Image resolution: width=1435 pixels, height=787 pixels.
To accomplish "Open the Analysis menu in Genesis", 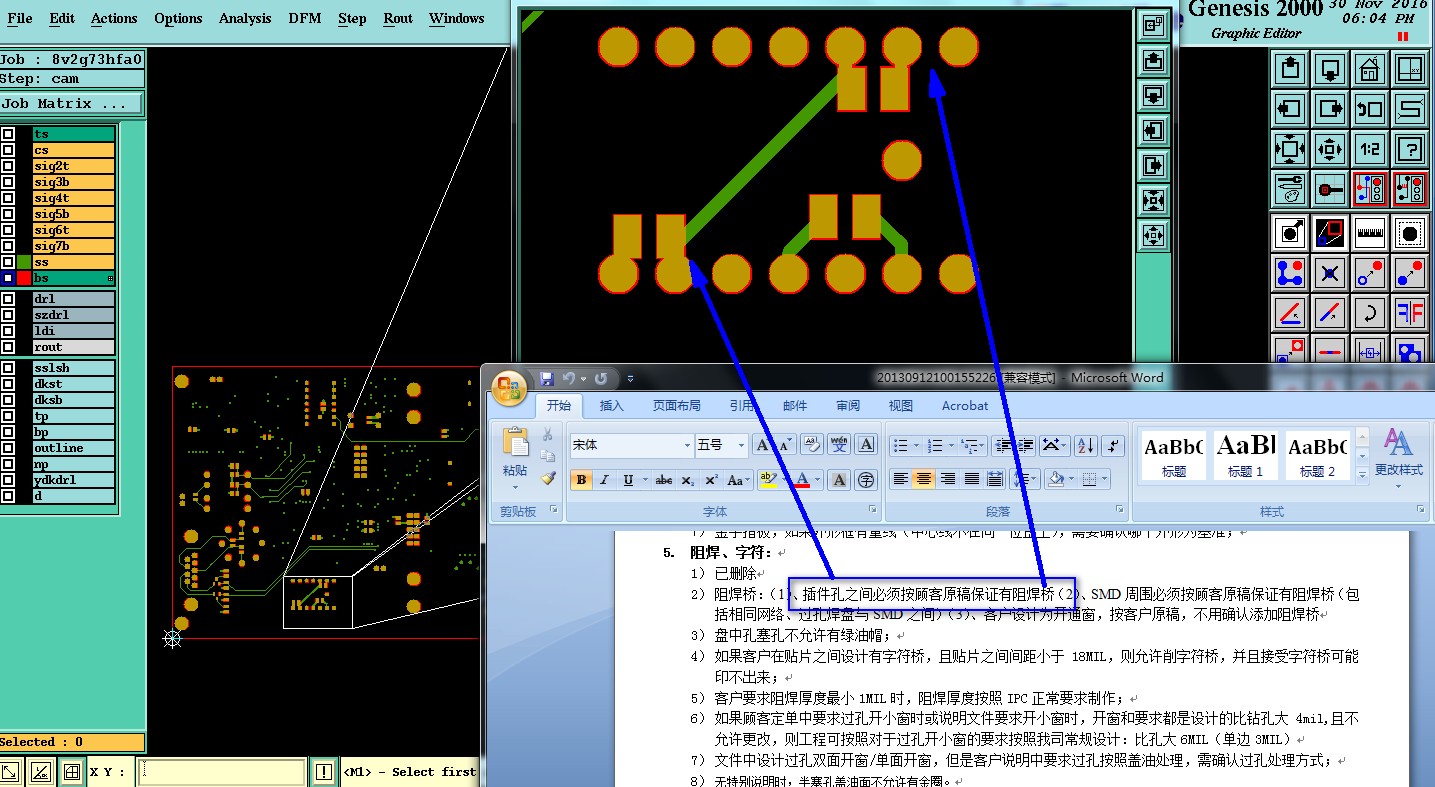I will click(x=245, y=18).
